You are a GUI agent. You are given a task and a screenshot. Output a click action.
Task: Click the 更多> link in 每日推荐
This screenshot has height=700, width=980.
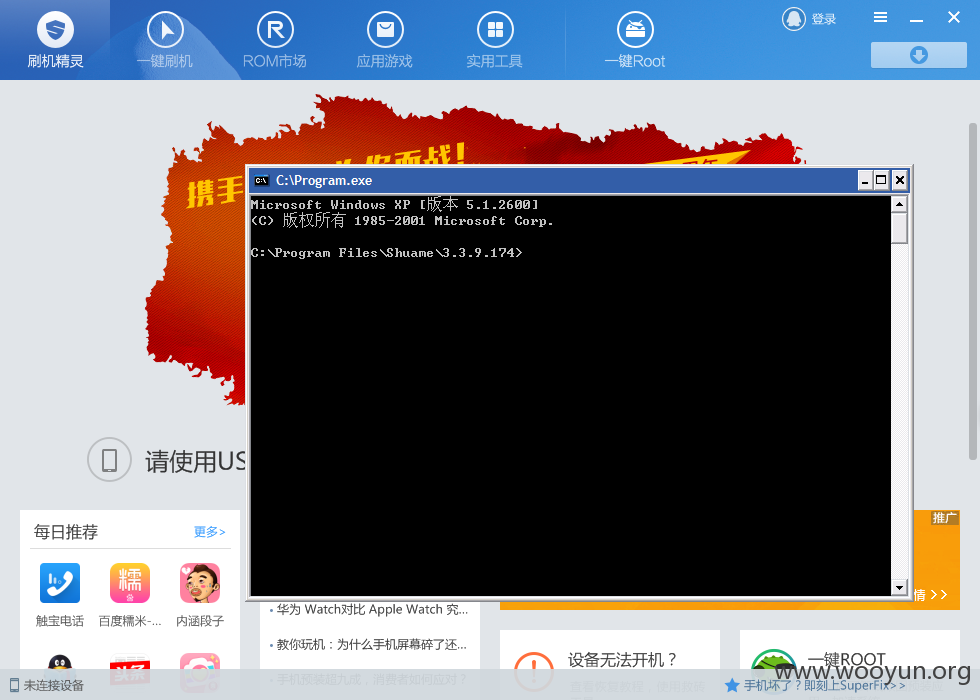(209, 532)
